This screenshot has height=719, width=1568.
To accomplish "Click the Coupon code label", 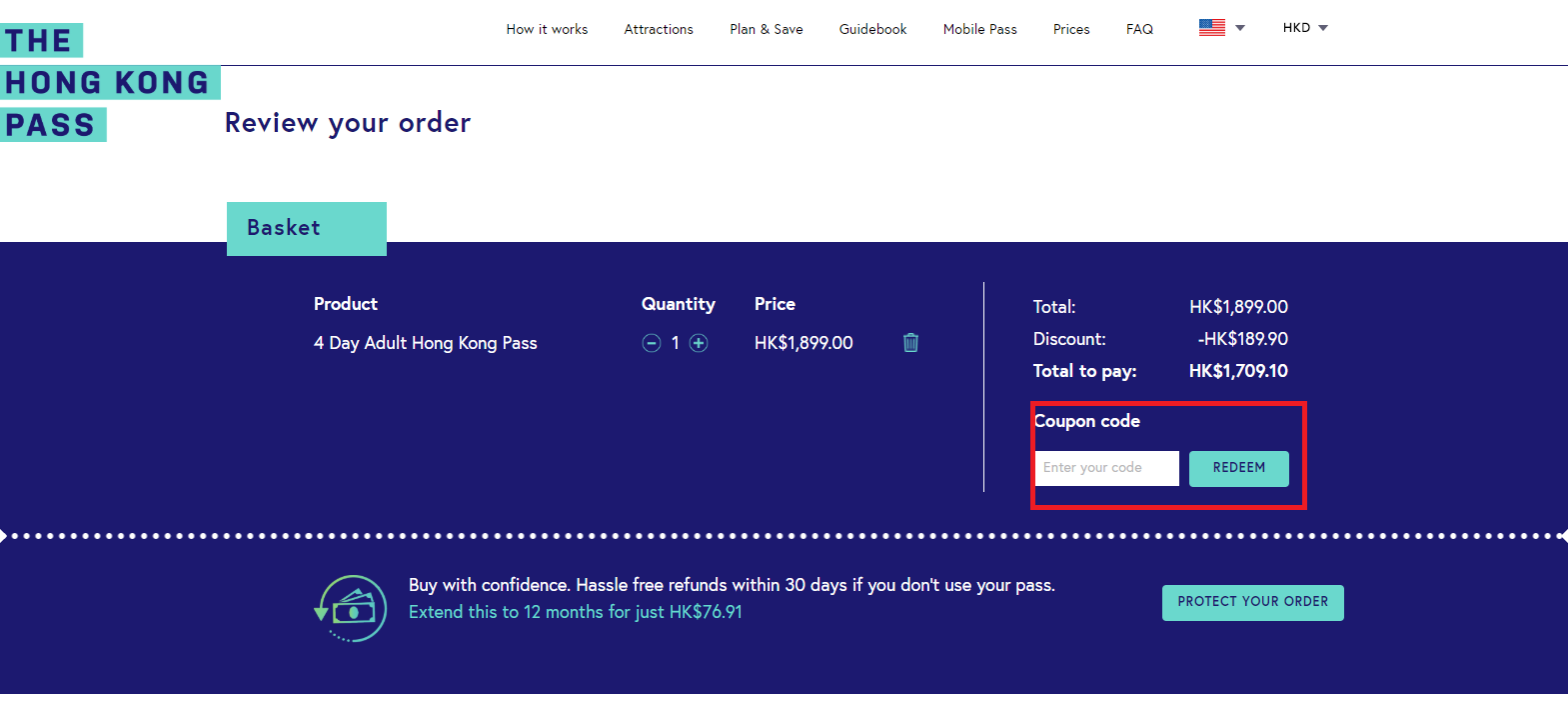I will (x=1087, y=421).
